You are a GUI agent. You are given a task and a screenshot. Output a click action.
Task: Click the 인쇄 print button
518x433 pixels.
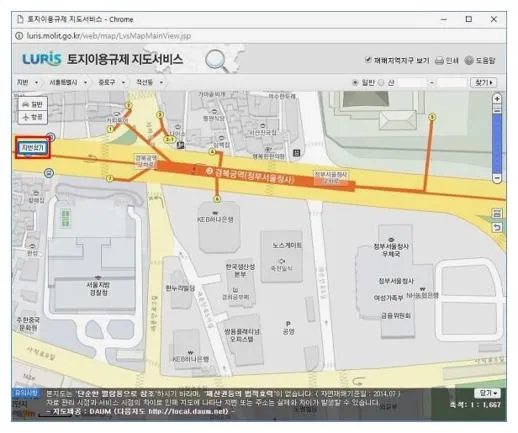click(x=447, y=60)
